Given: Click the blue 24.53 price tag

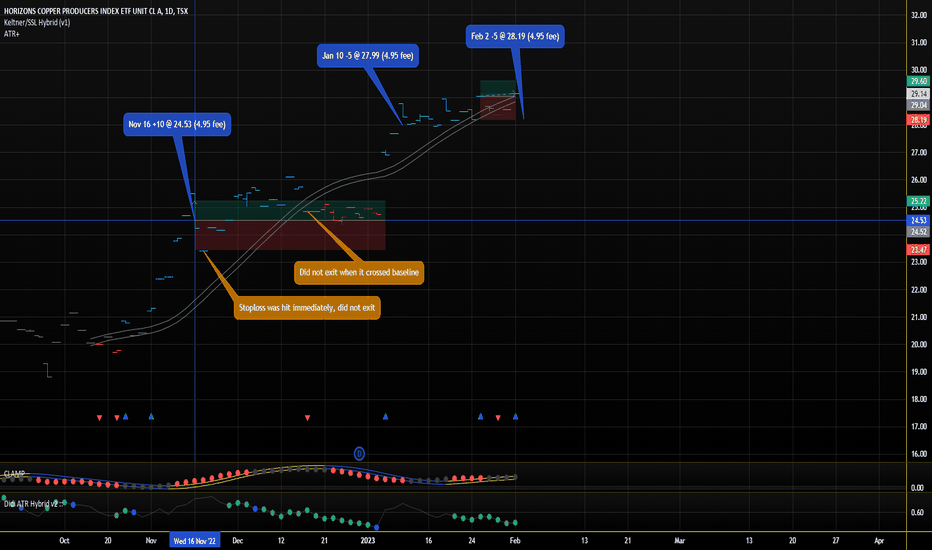Looking at the screenshot, I should point(918,221).
